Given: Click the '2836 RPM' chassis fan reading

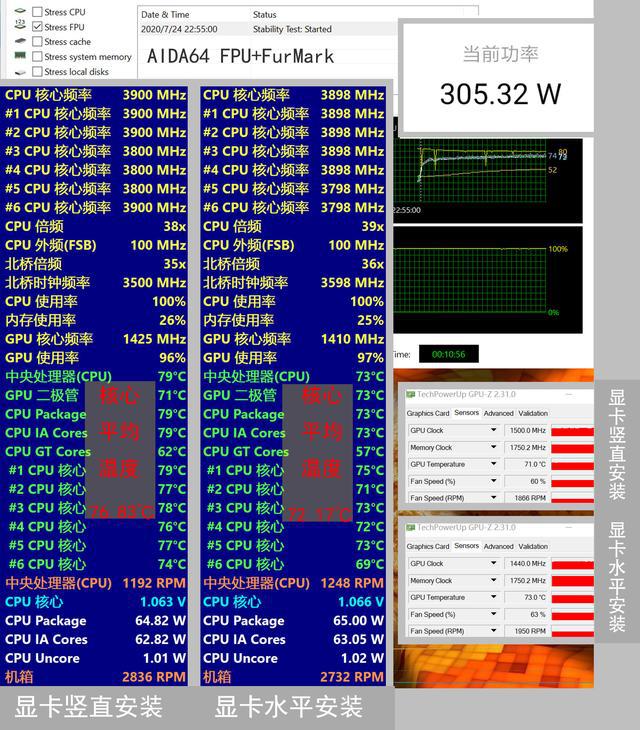Looking at the screenshot, I should 154,677.
